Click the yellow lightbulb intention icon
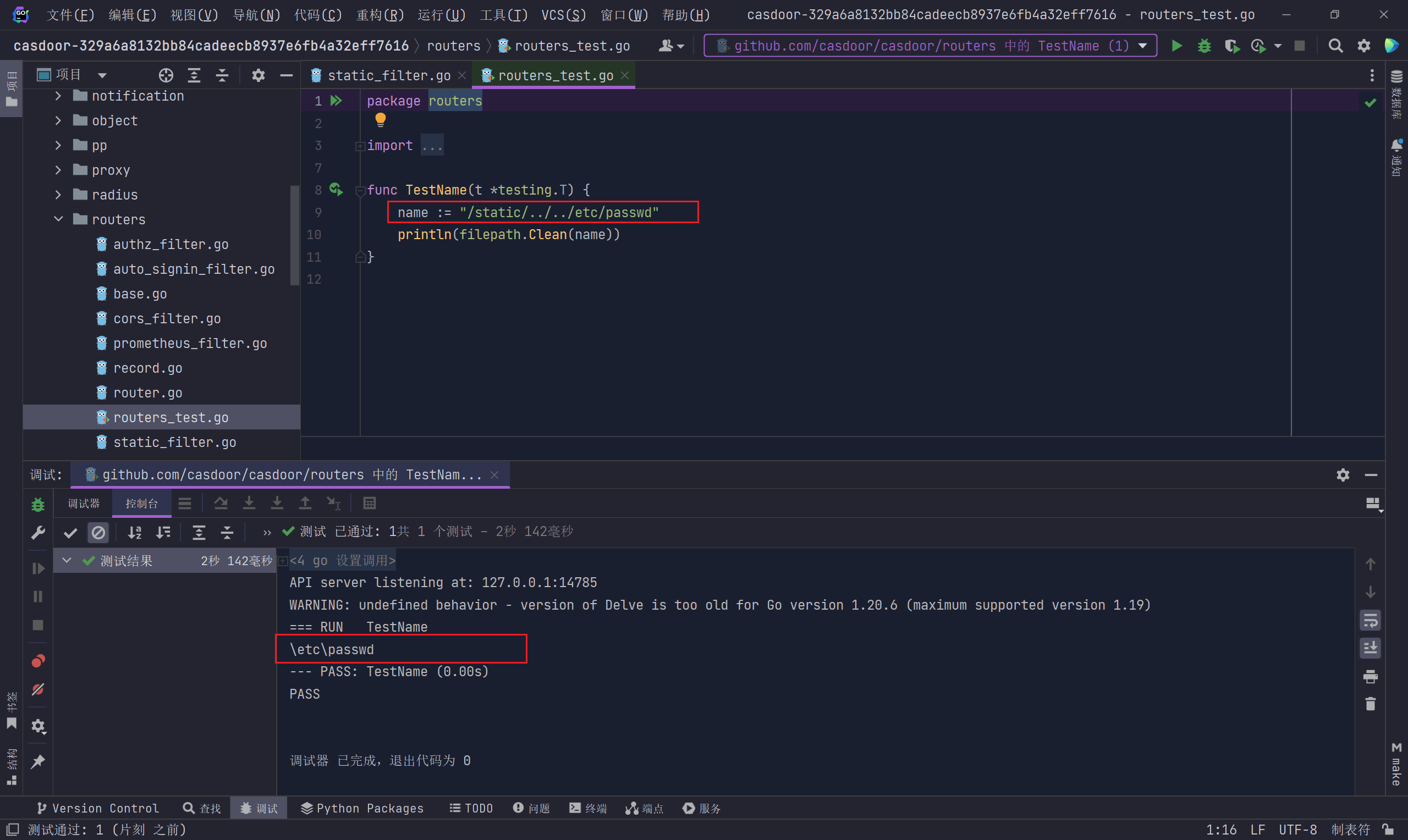Image resolution: width=1408 pixels, height=840 pixels. (x=381, y=119)
